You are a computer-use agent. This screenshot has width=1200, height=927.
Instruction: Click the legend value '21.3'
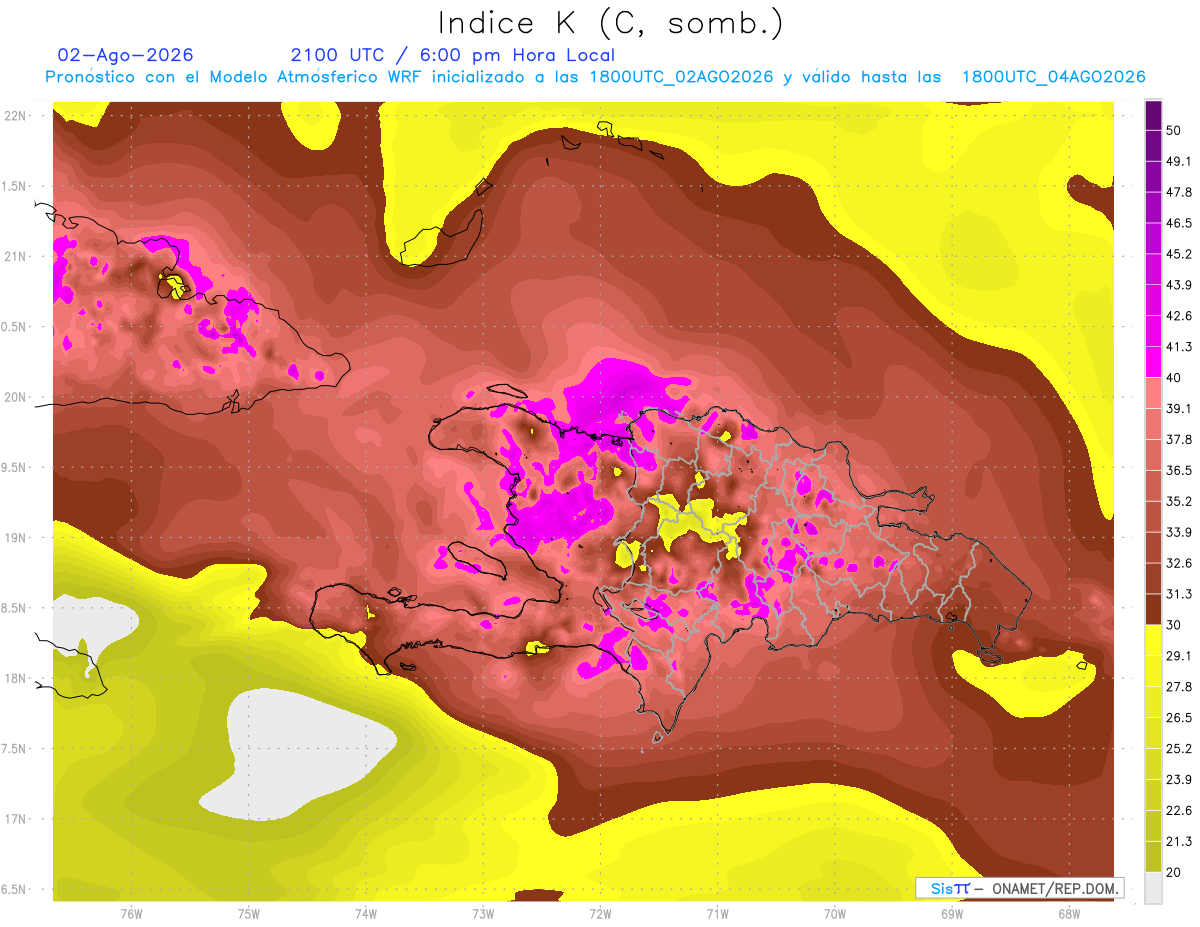pyautogui.click(x=1180, y=841)
